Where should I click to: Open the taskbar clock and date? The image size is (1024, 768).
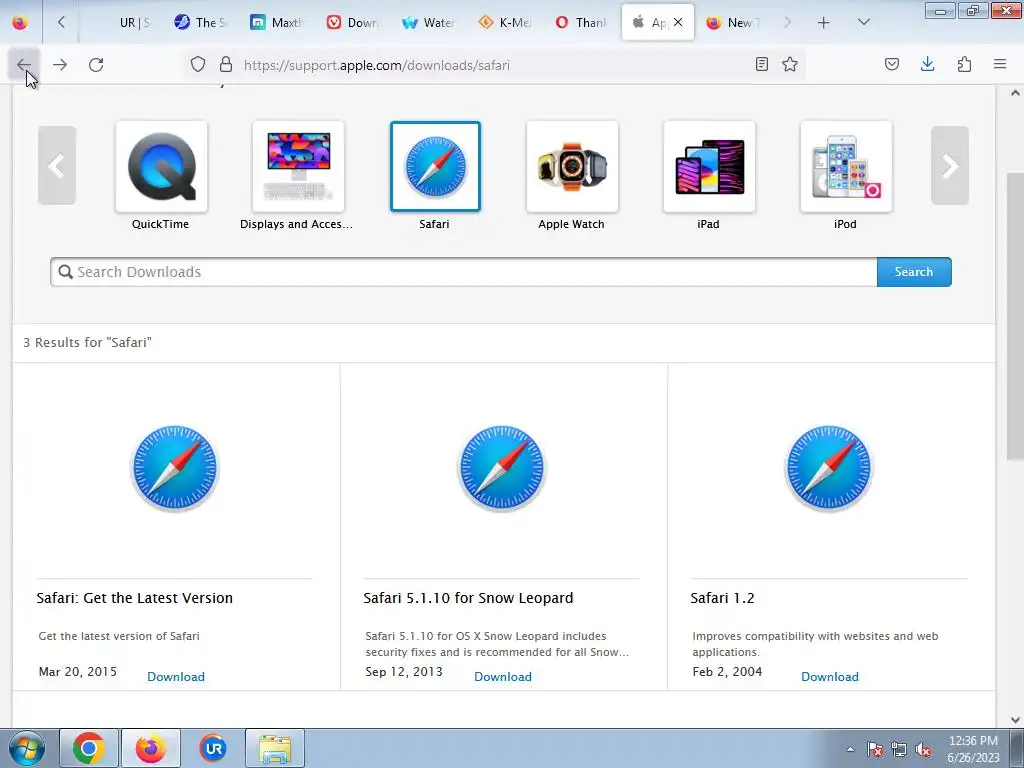[x=973, y=749]
